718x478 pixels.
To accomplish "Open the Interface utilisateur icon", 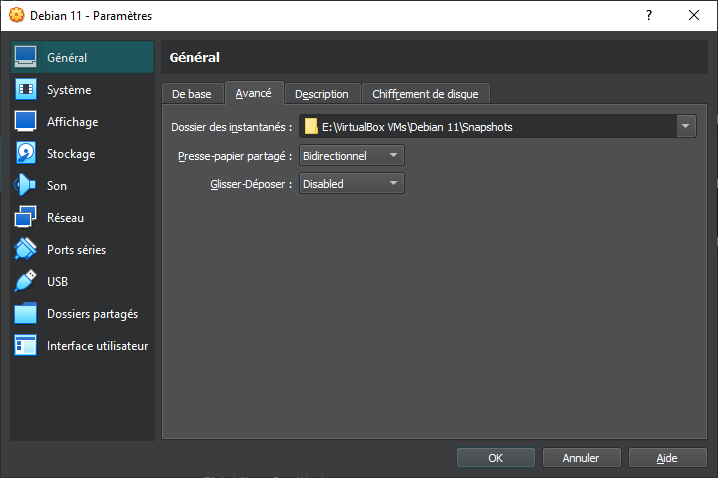I will pos(26,345).
